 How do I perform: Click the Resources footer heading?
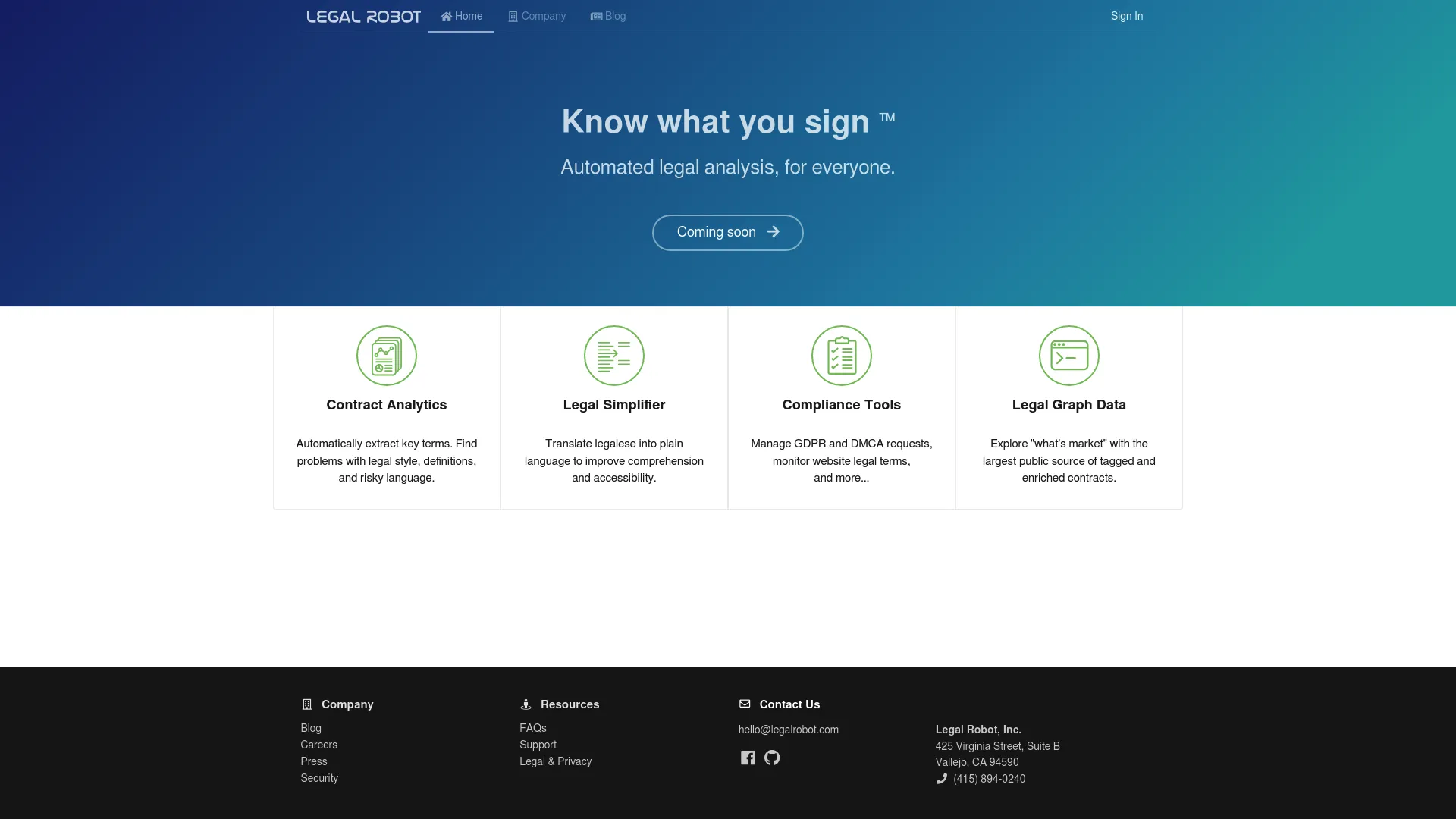[570, 704]
